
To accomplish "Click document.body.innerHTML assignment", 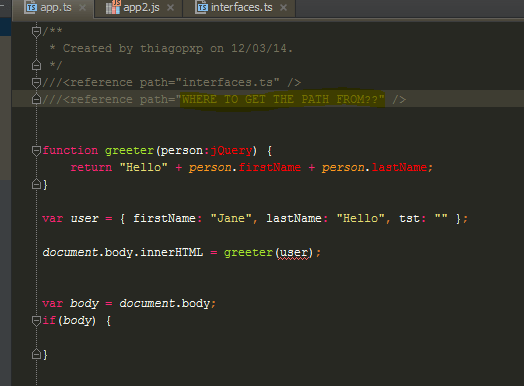I will coord(123,253).
